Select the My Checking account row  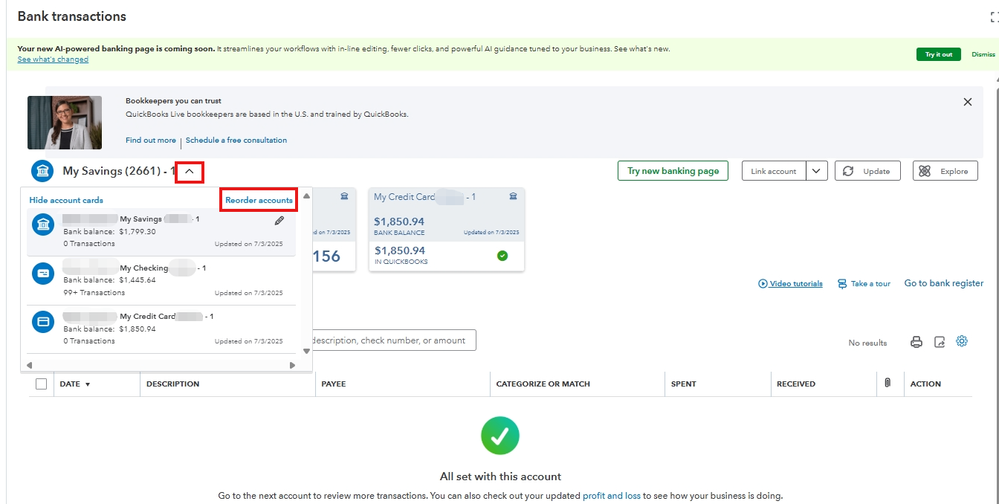click(159, 281)
